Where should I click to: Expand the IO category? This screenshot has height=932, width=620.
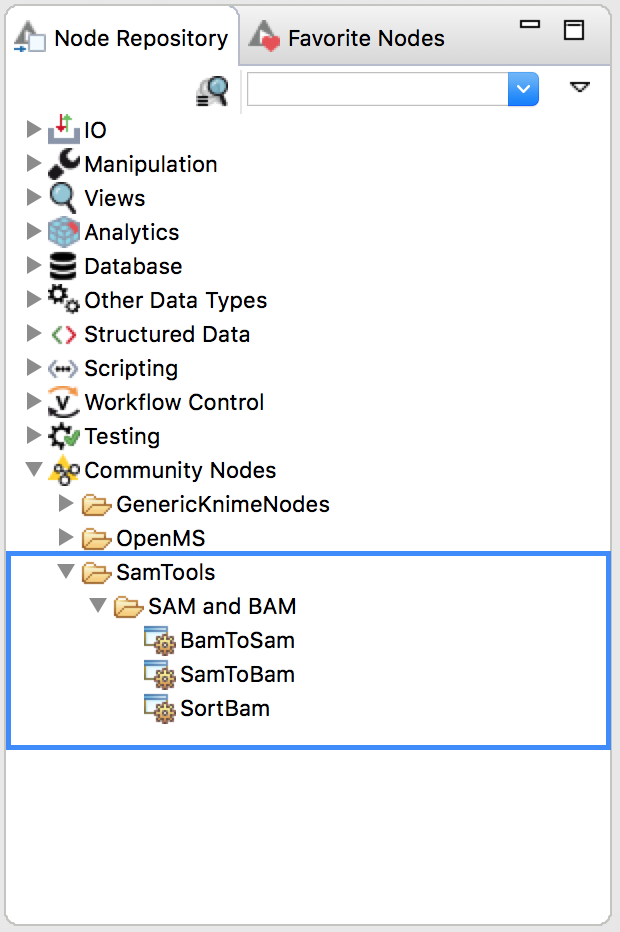point(34,129)
